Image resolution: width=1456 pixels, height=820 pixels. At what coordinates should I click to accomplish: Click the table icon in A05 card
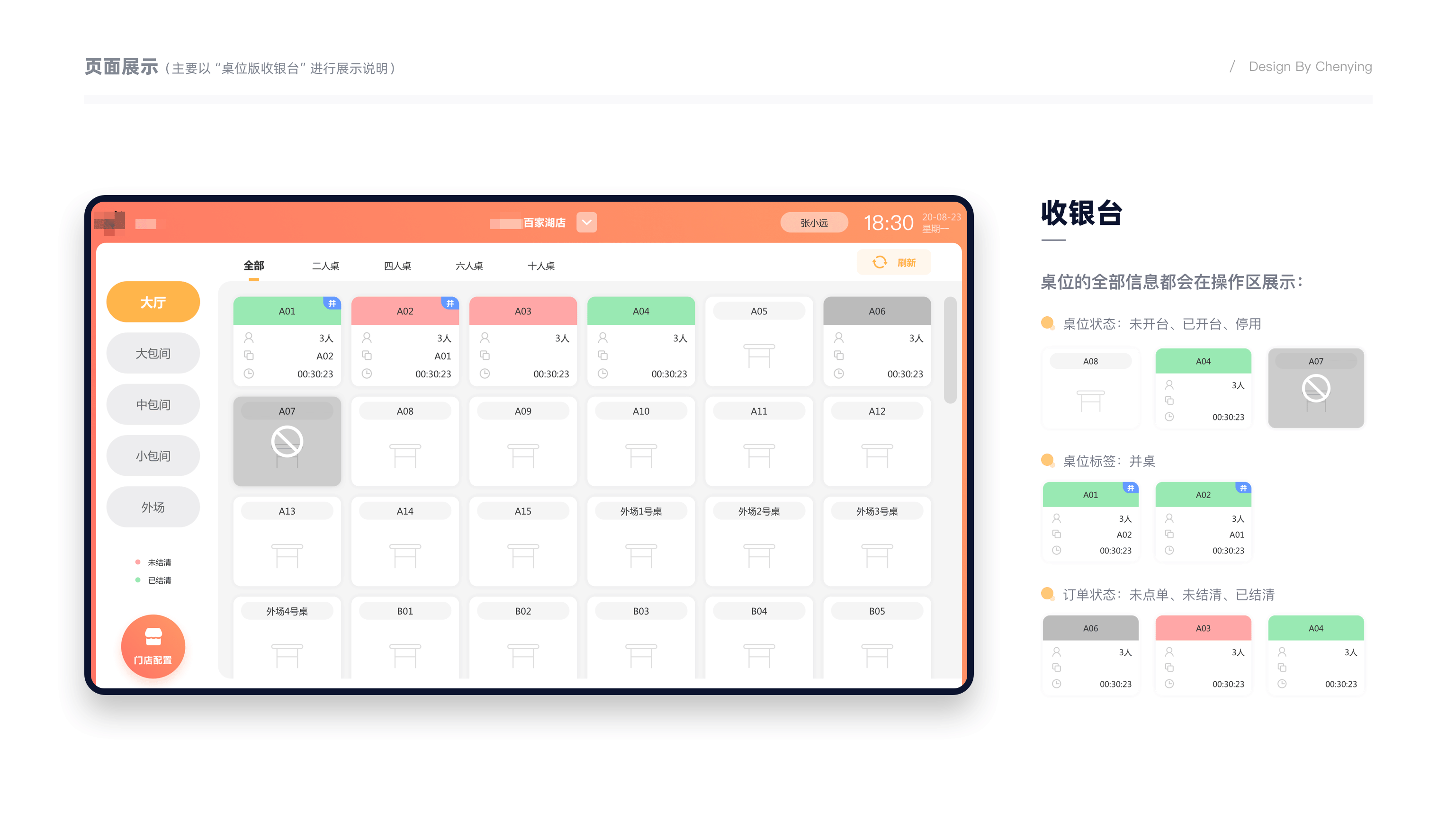[x=759, y=356]
